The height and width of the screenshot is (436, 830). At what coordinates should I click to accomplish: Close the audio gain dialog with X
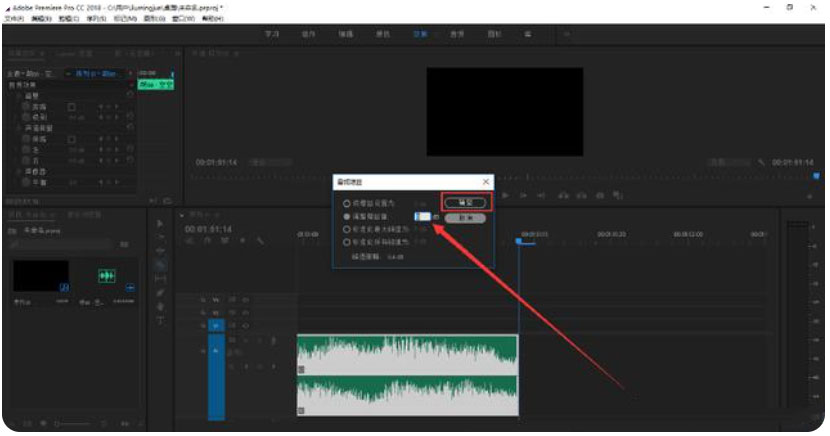(486, 182)
